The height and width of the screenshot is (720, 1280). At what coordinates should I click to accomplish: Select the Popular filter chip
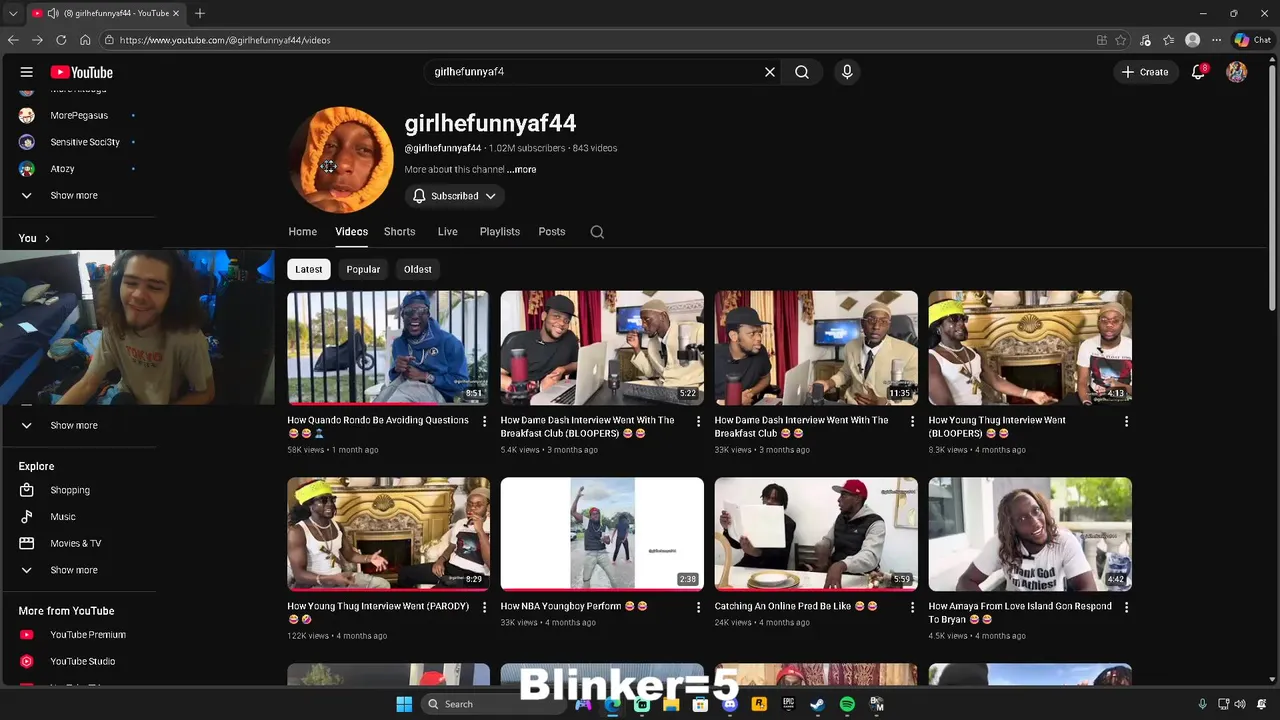[363, 269]
